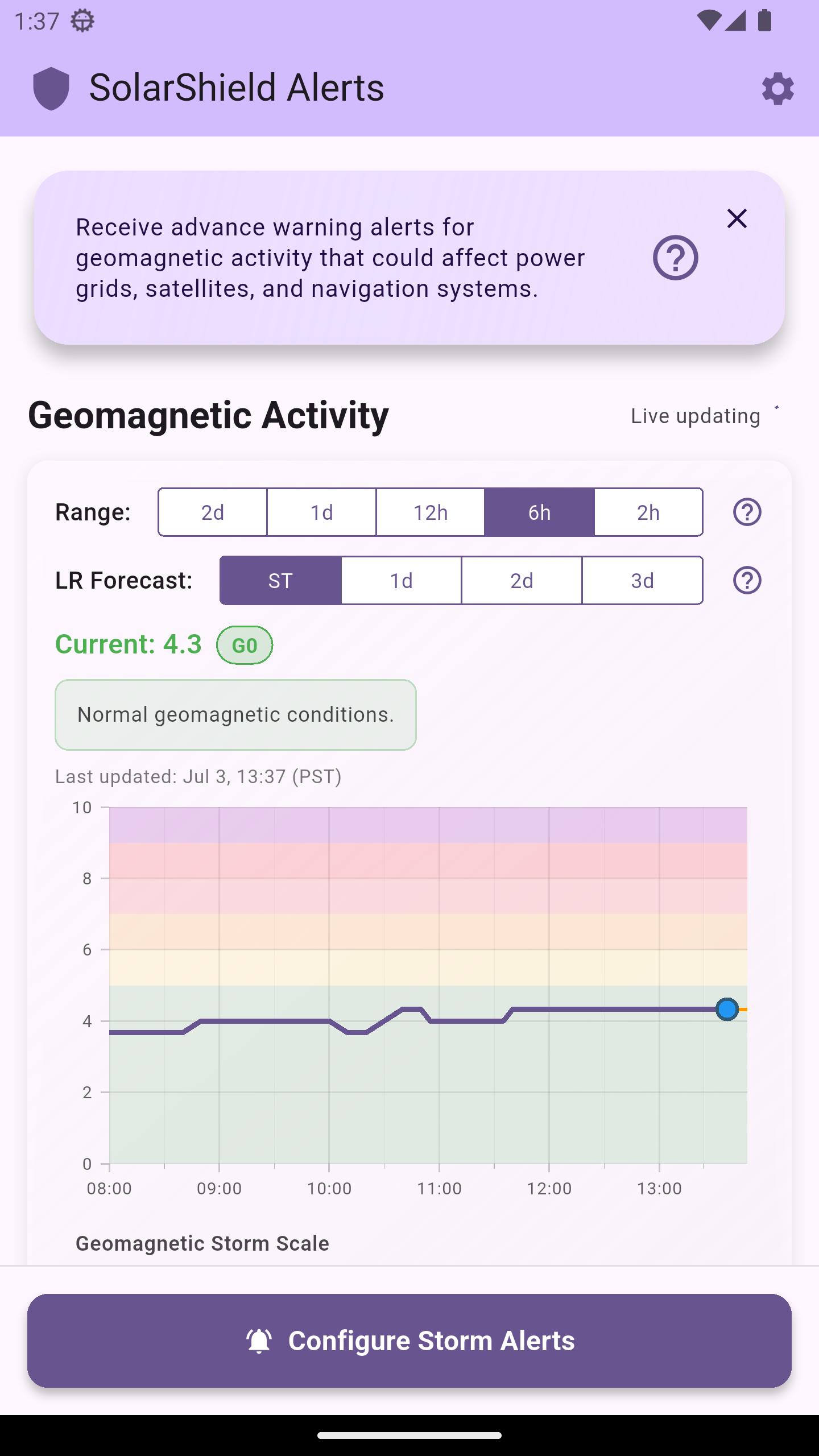Viewport: 819px width, 1456px height.
Task: Select the 2d range option
Action: point(213,512)
